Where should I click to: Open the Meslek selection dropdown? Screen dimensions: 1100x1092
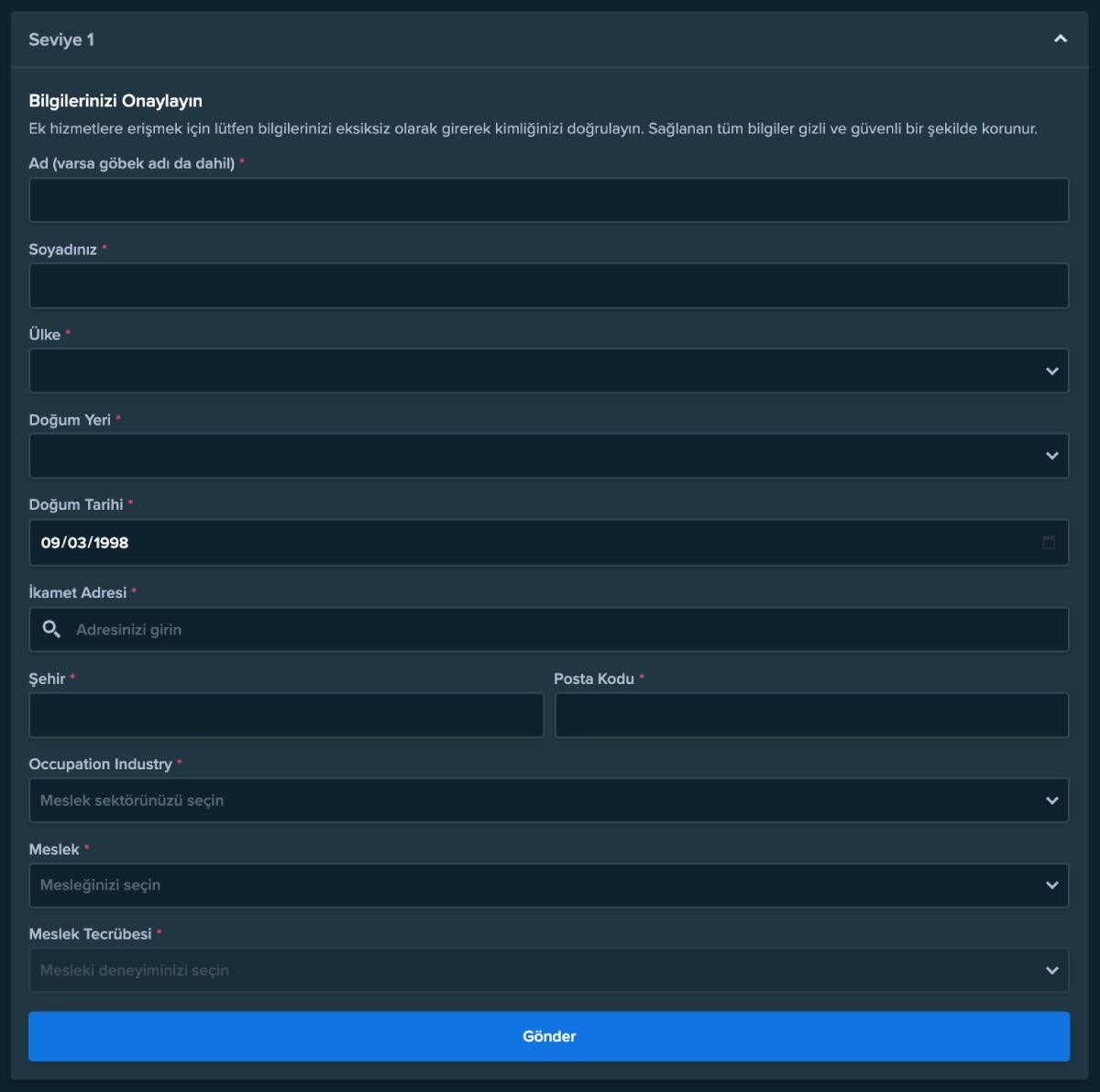pyautogui.click(x=548, y=886)
